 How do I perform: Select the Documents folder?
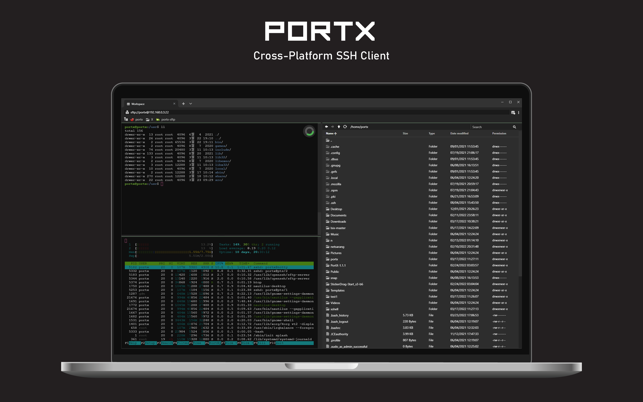pos(421,215)
